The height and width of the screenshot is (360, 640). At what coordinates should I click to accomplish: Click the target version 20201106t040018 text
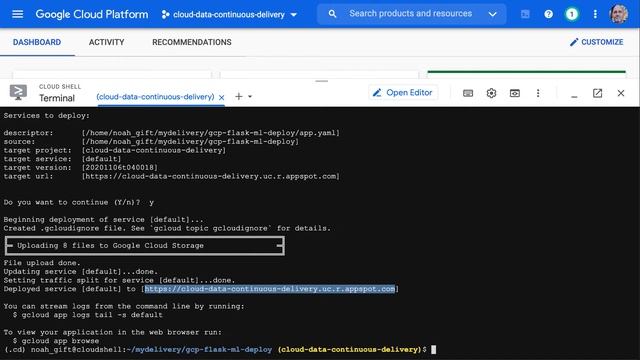click(120, 168)
